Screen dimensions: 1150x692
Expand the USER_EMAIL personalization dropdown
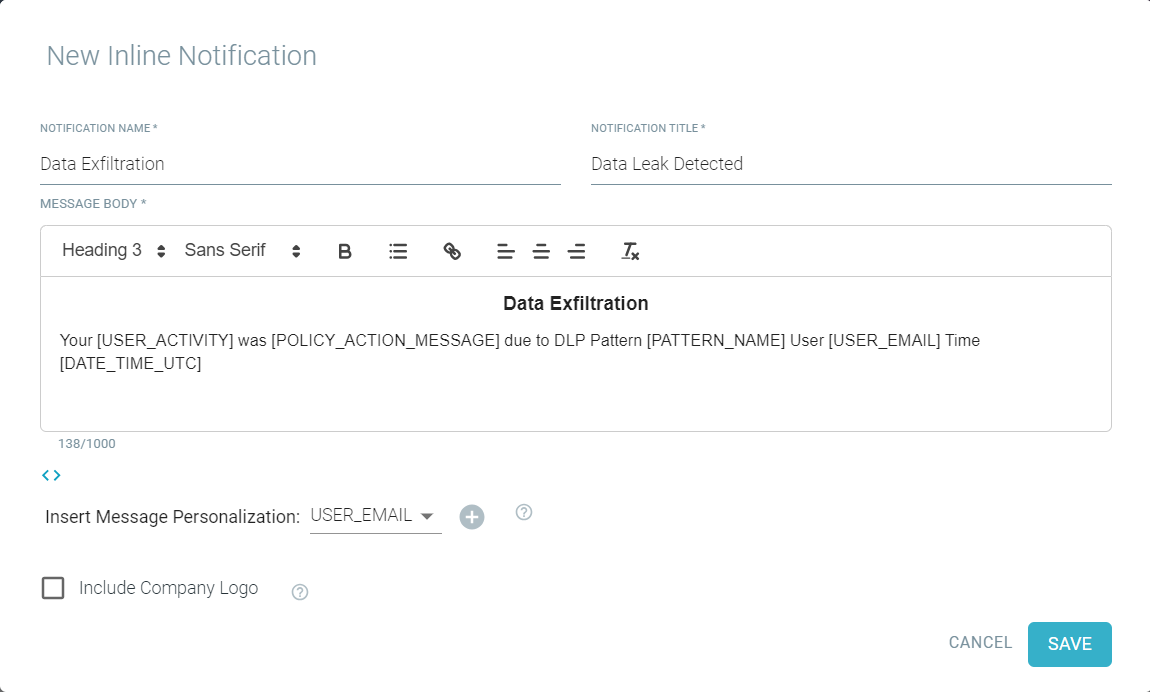point(375,515)
